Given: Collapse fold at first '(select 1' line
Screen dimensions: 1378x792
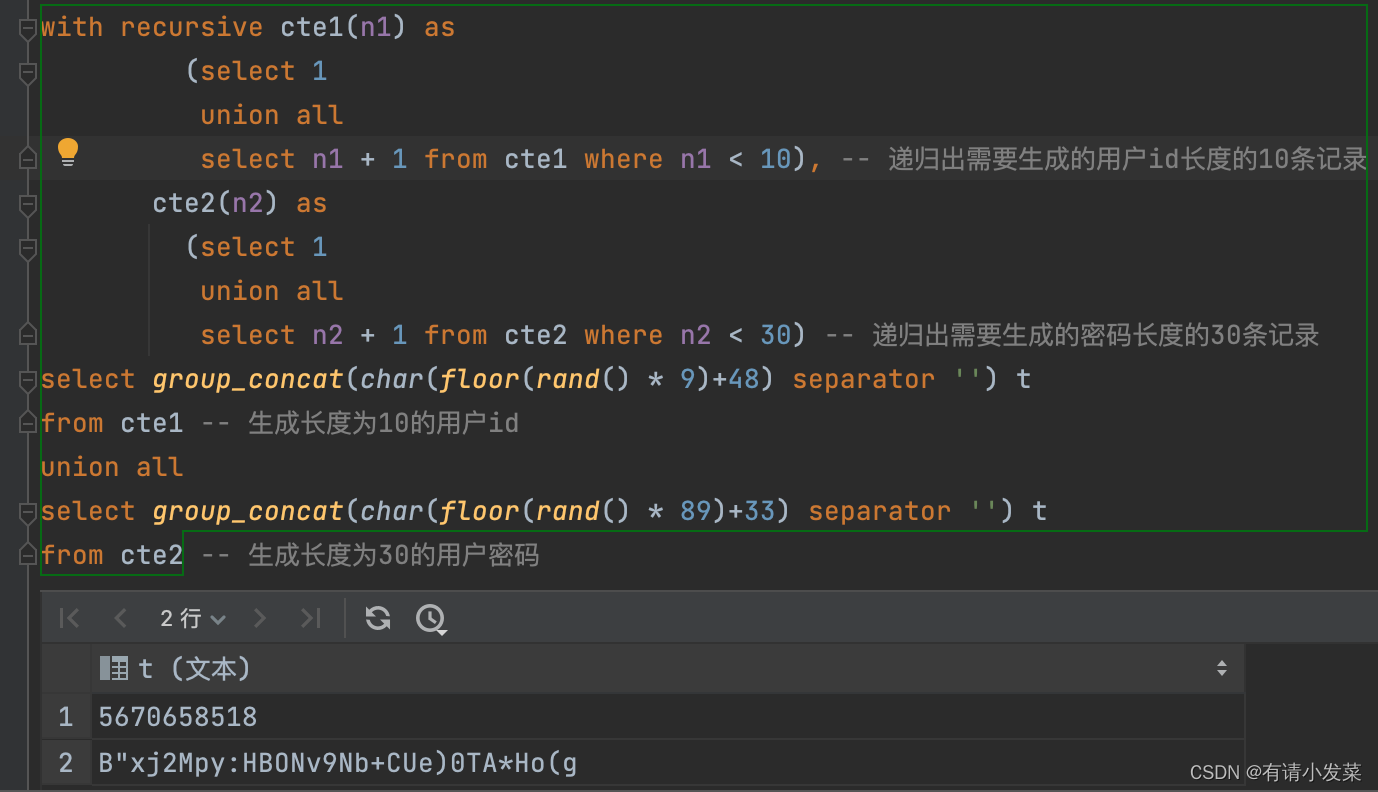Looking at the screenshot, I should click(28, 72).
